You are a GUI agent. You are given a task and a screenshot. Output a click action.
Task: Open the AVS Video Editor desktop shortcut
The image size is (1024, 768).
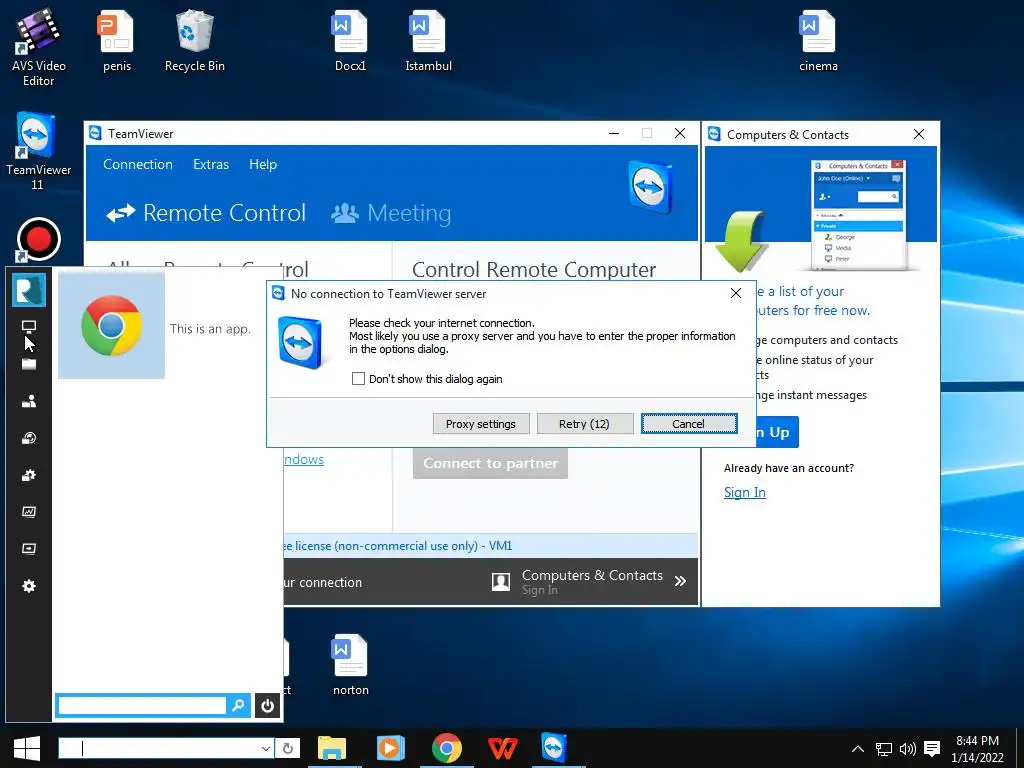tap(38, 47)
